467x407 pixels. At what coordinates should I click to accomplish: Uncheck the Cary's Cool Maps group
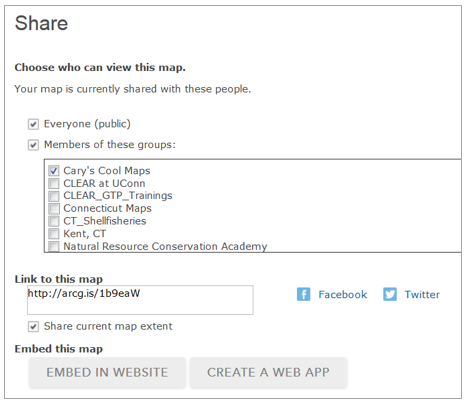point(54,171)
